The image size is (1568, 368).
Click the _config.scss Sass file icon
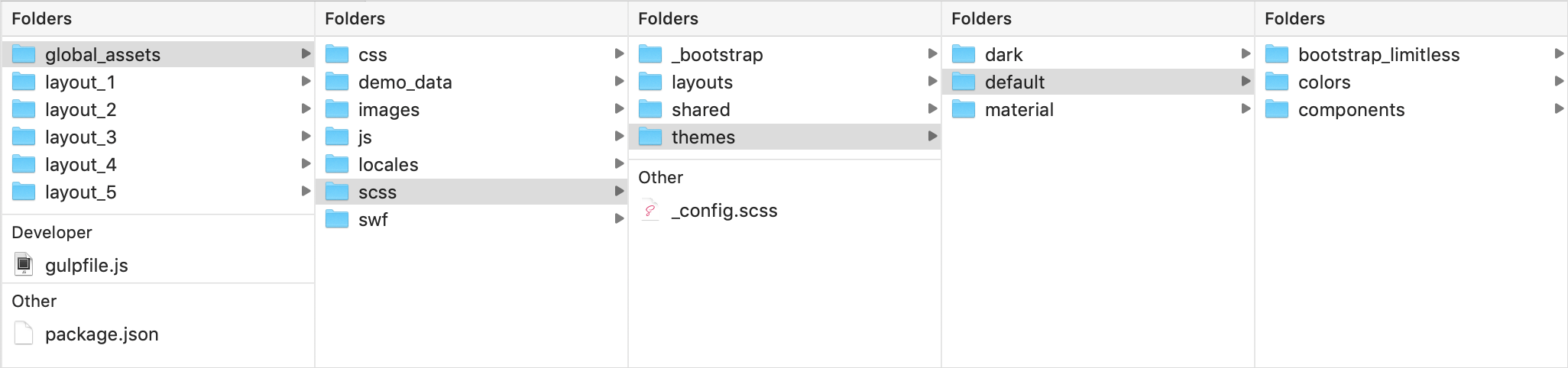[x=650, y=210]
